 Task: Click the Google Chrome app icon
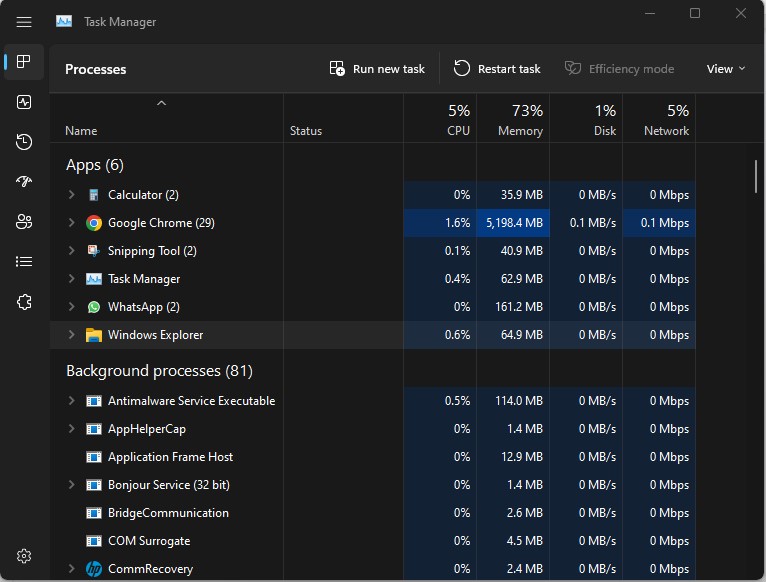click(x=93, y=223)
